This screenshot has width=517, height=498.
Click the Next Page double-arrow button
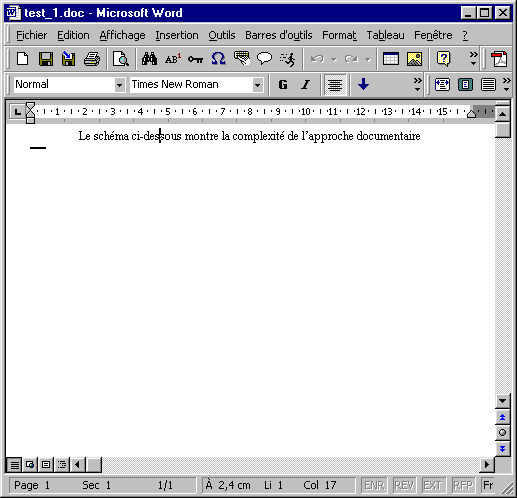coord(502,448)
